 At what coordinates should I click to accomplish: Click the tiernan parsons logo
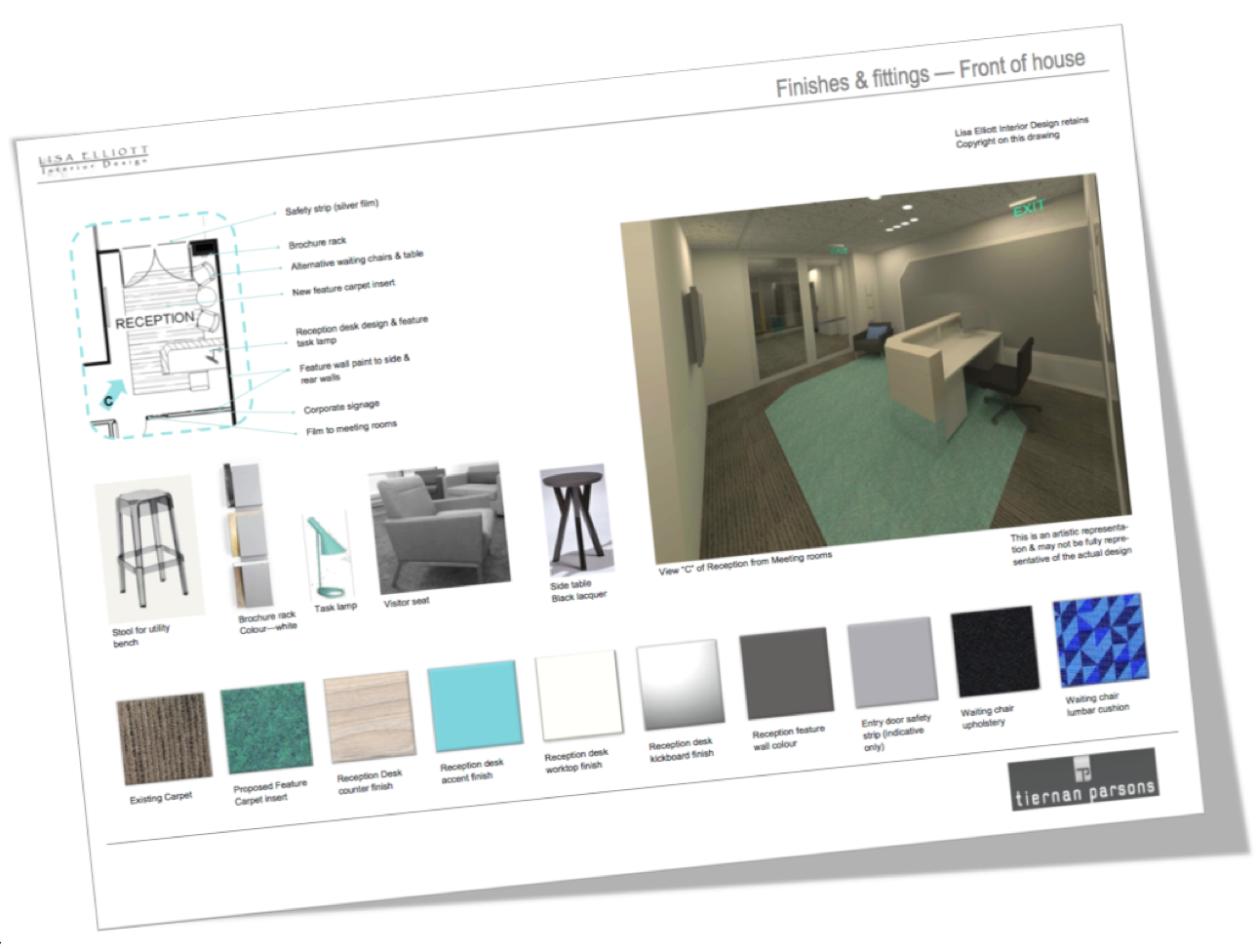click(x=1083, y=779)
